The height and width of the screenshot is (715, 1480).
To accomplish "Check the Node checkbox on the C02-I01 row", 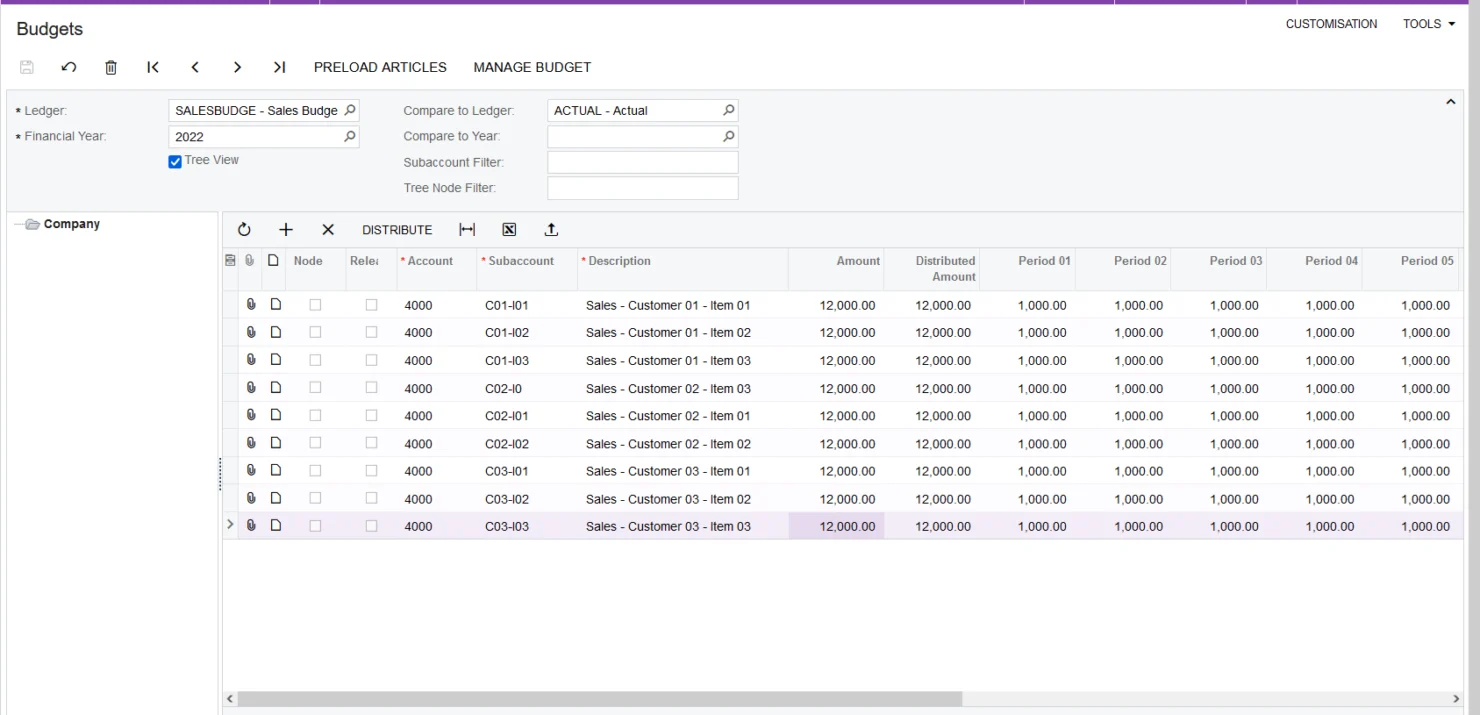I will 314,415.
